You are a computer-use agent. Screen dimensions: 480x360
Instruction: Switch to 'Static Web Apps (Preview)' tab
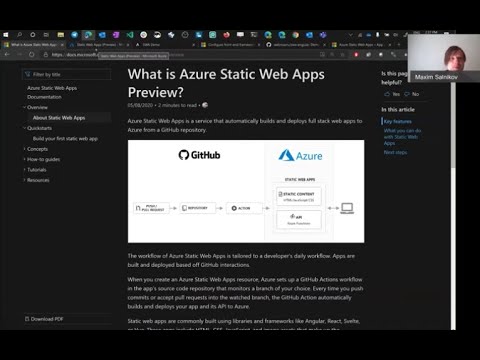coord(97,44)
